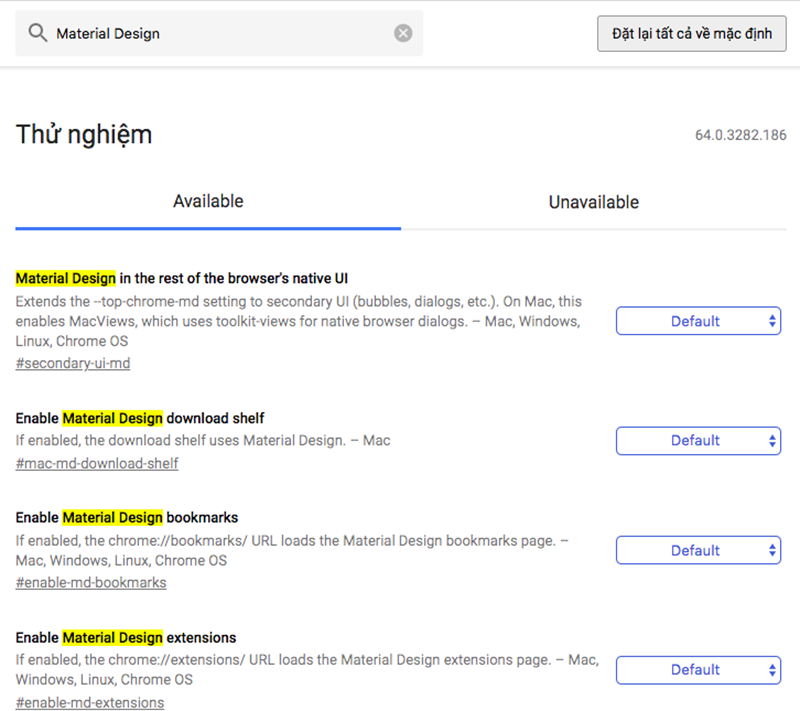Click the Thử nghiệm page heading
800x711 pixels.
[84, 135]
